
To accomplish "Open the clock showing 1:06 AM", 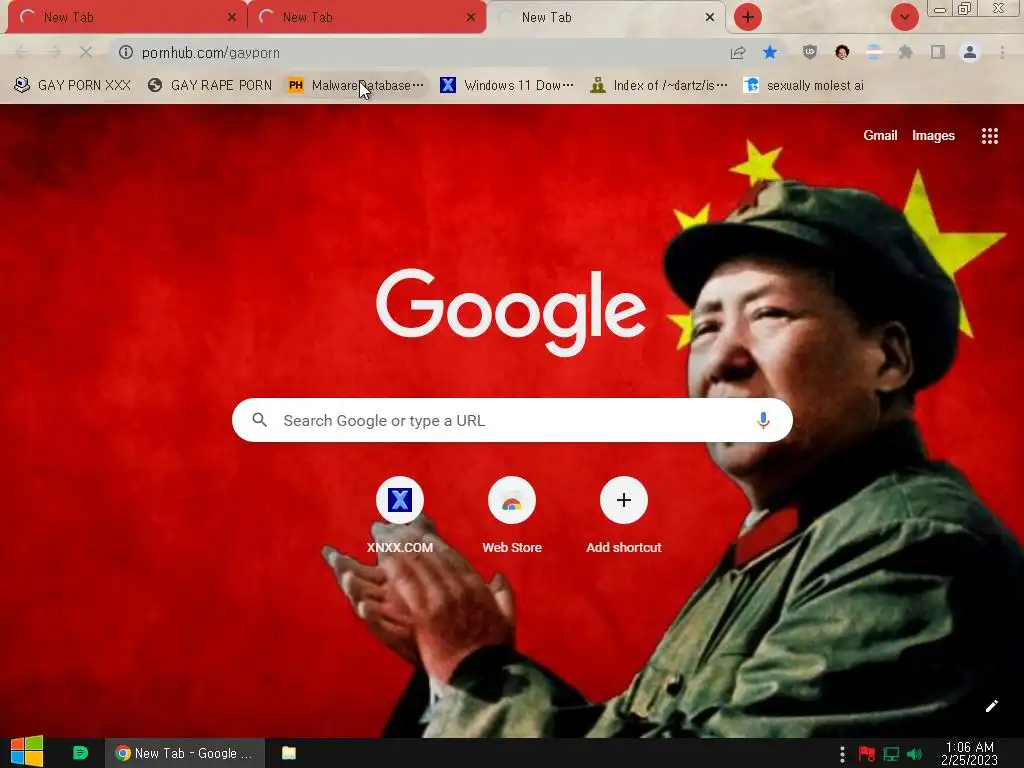I will pos(970,753).
